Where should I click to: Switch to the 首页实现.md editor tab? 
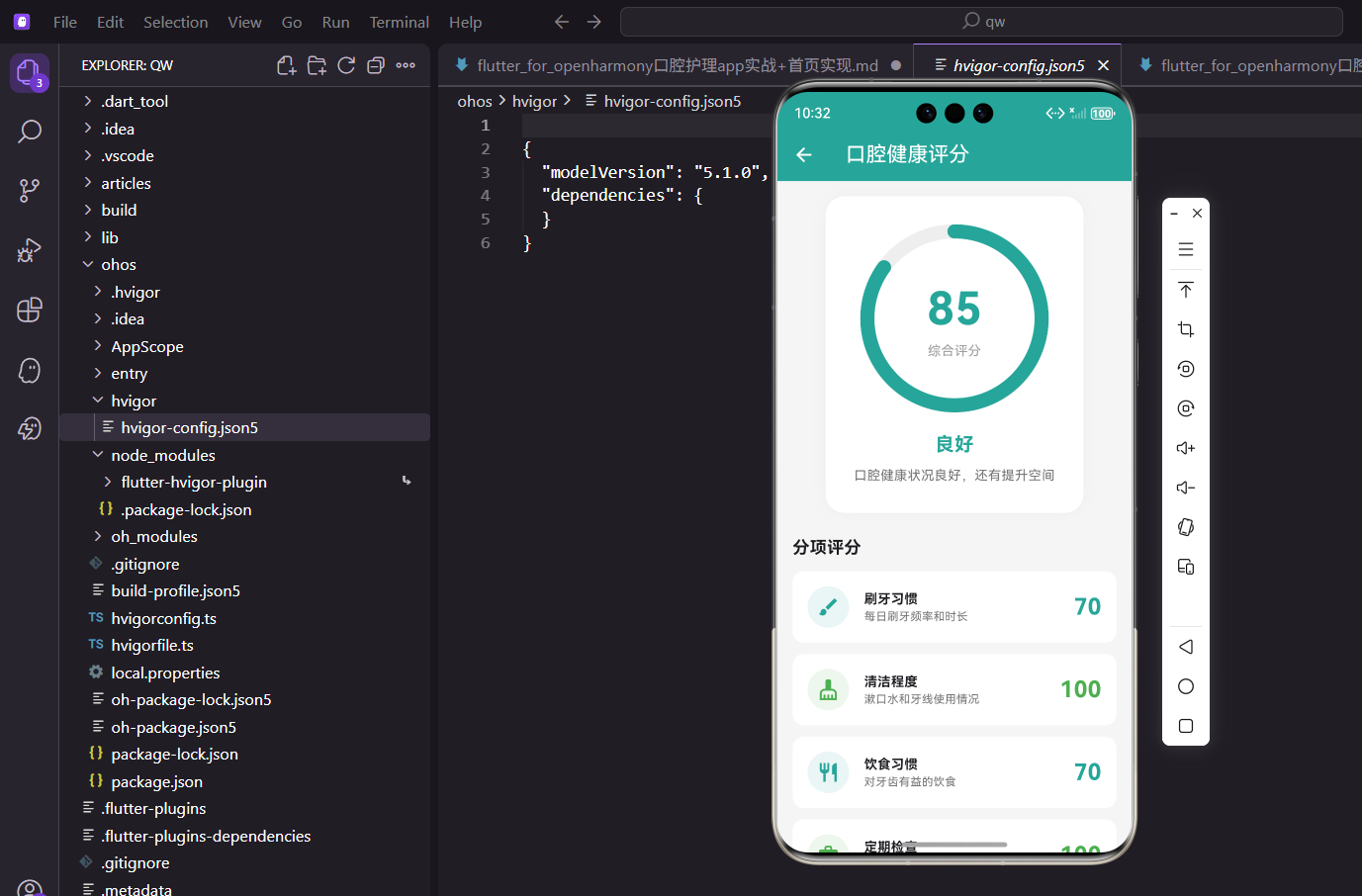(677, 65)
